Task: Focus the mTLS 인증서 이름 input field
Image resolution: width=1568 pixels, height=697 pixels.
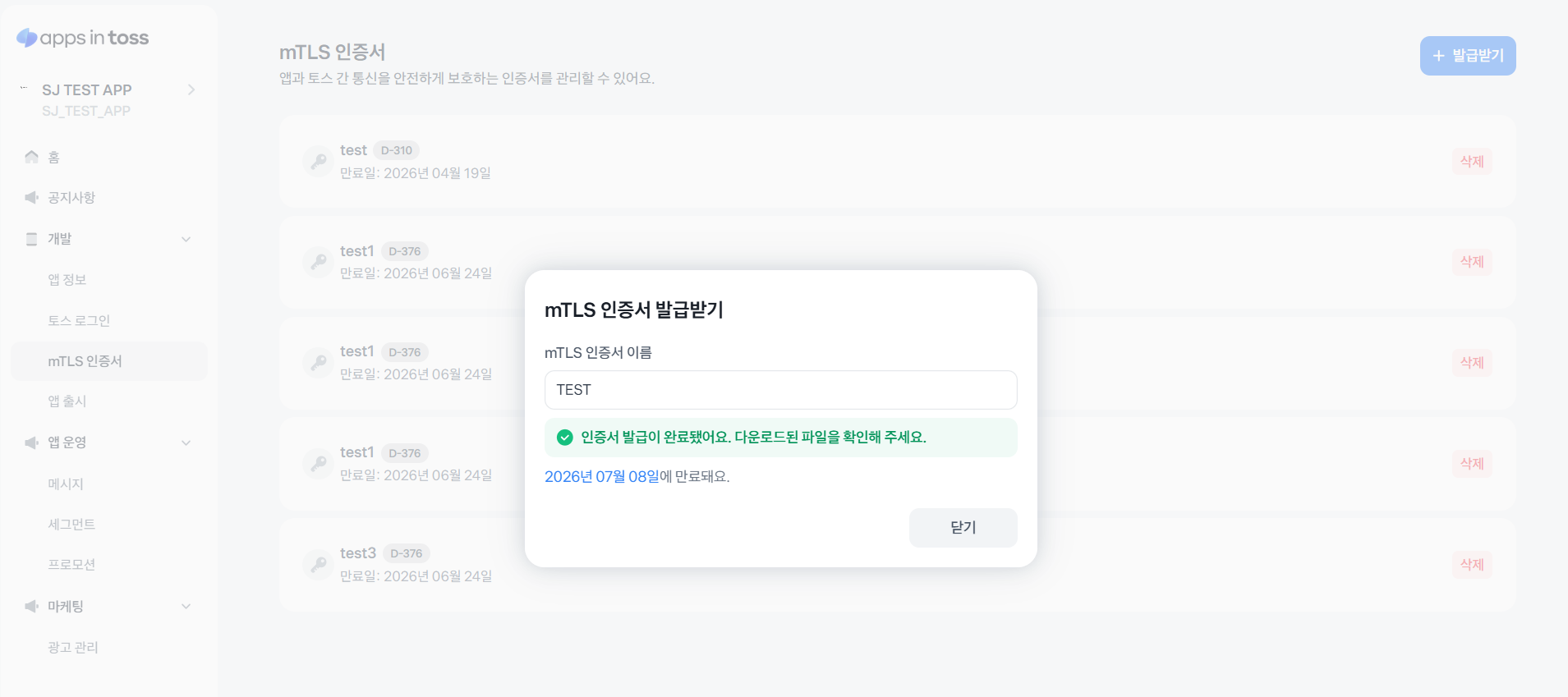Action: click(780, 390)
